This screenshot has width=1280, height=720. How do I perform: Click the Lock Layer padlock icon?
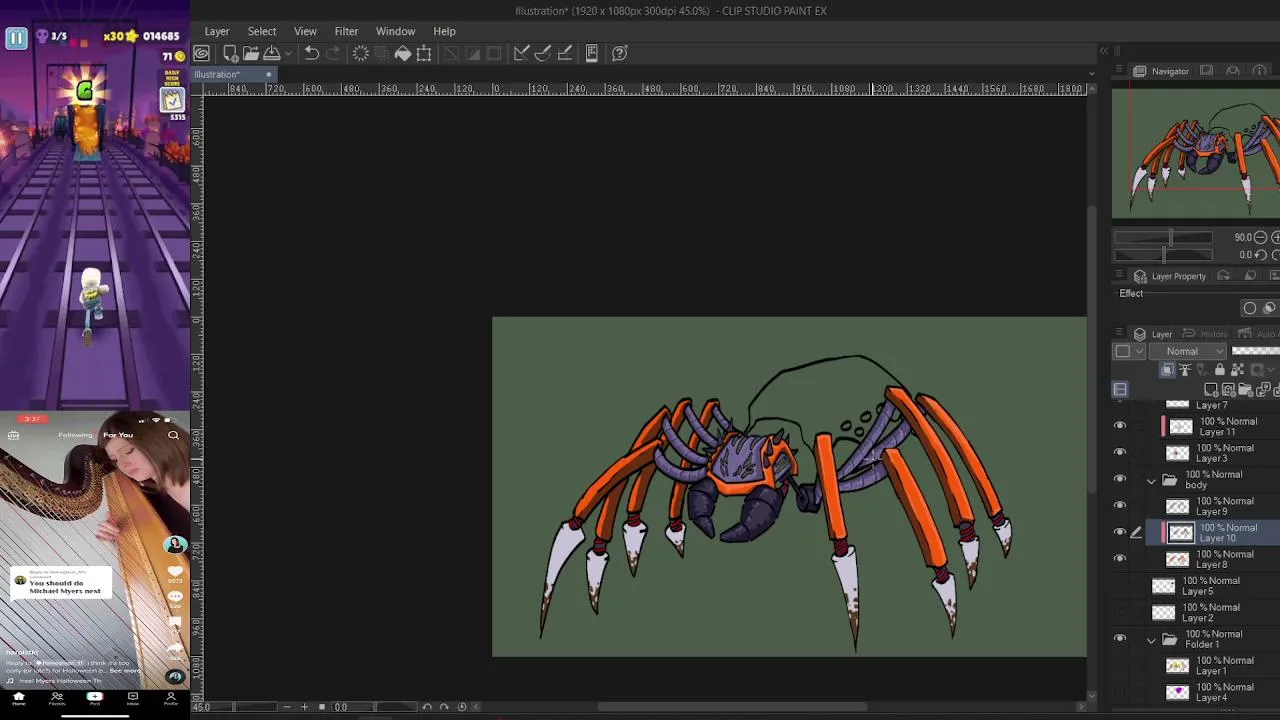[1219, 370]
